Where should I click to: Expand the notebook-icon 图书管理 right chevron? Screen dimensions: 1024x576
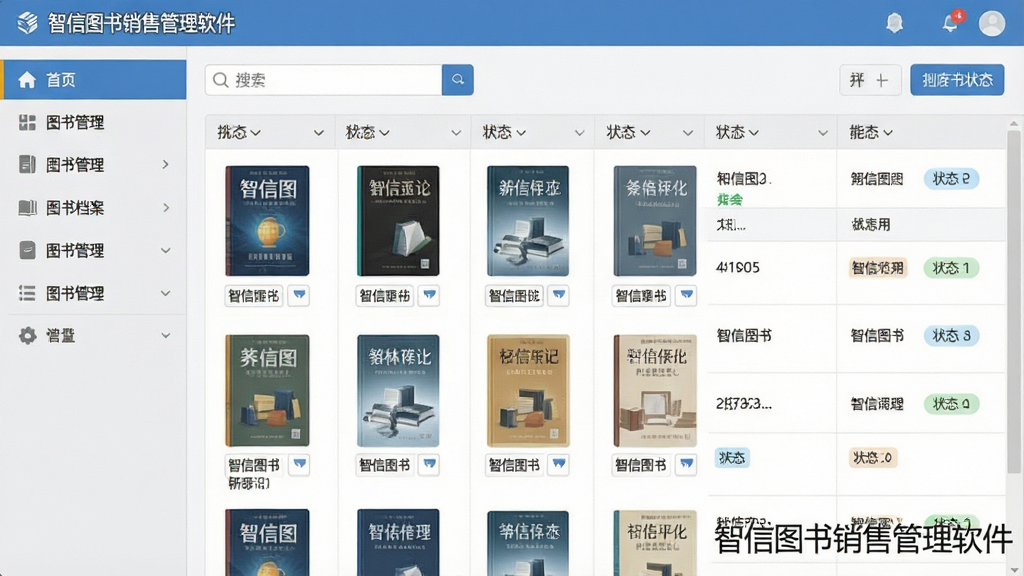(x=166, y=165)
